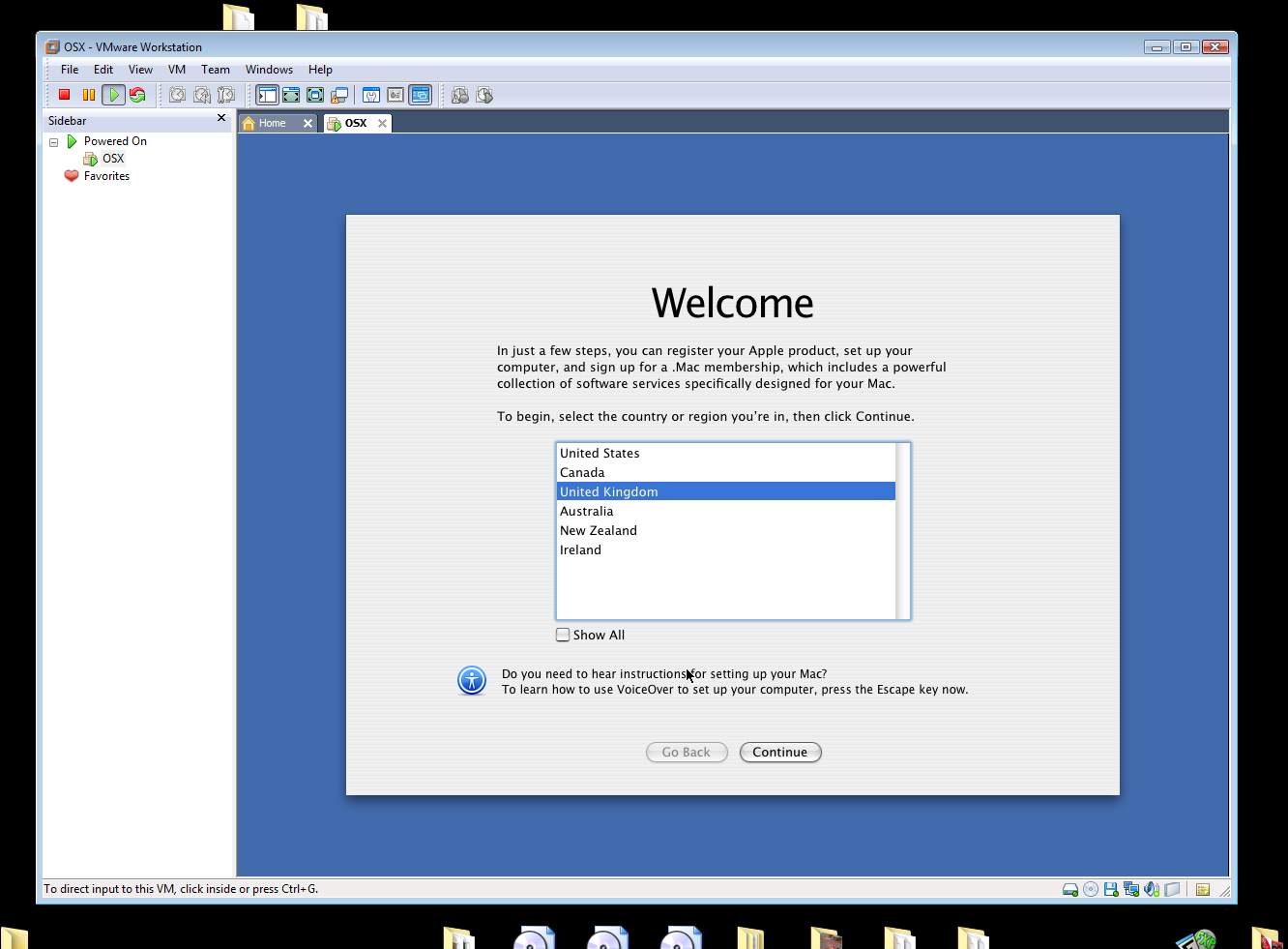Open the VM menu
The height and width of the screenshot is (949, 1288).
click(176, 70)
